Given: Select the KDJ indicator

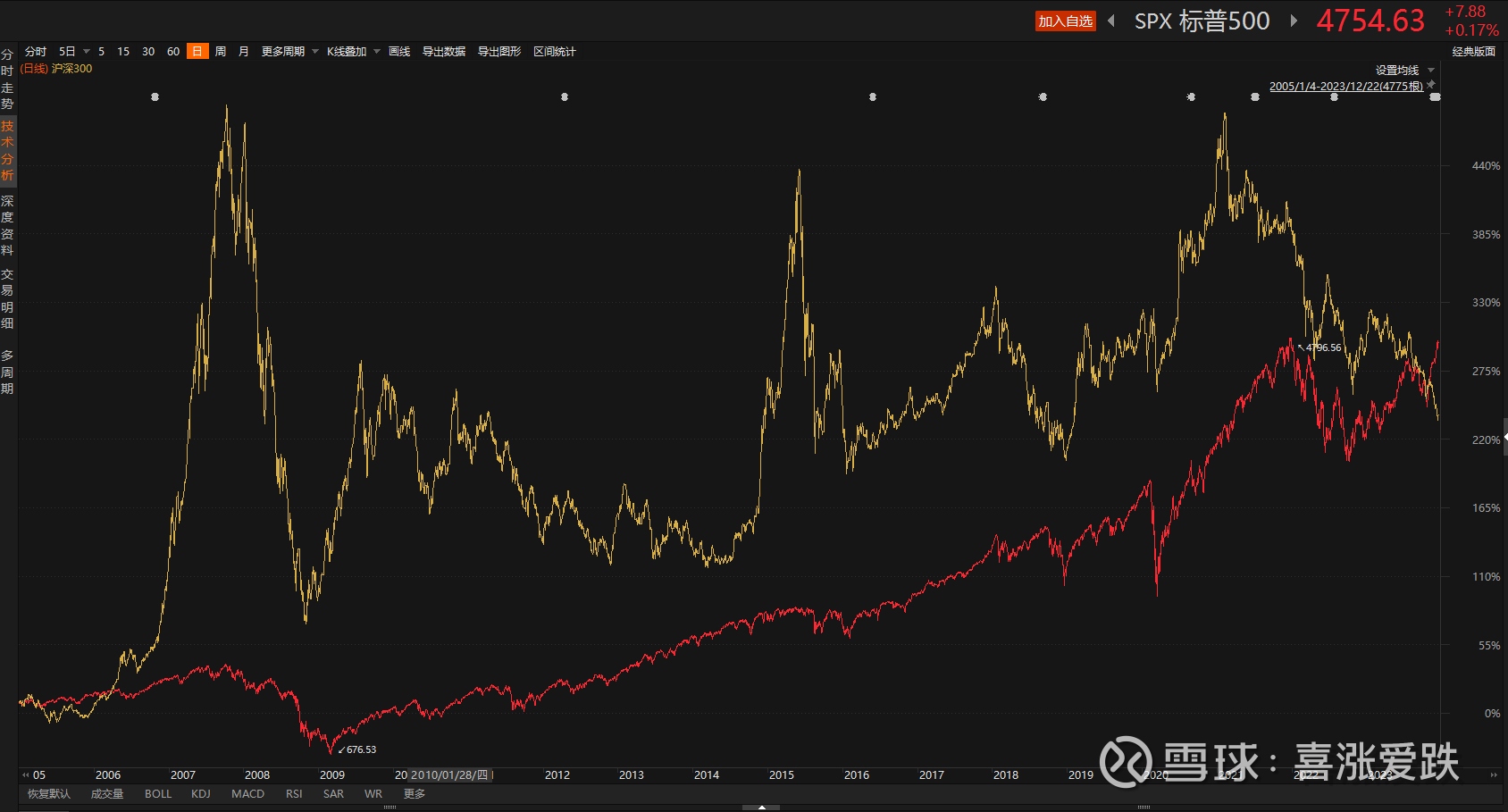Looking at the screenshot, I should [201, 793].
